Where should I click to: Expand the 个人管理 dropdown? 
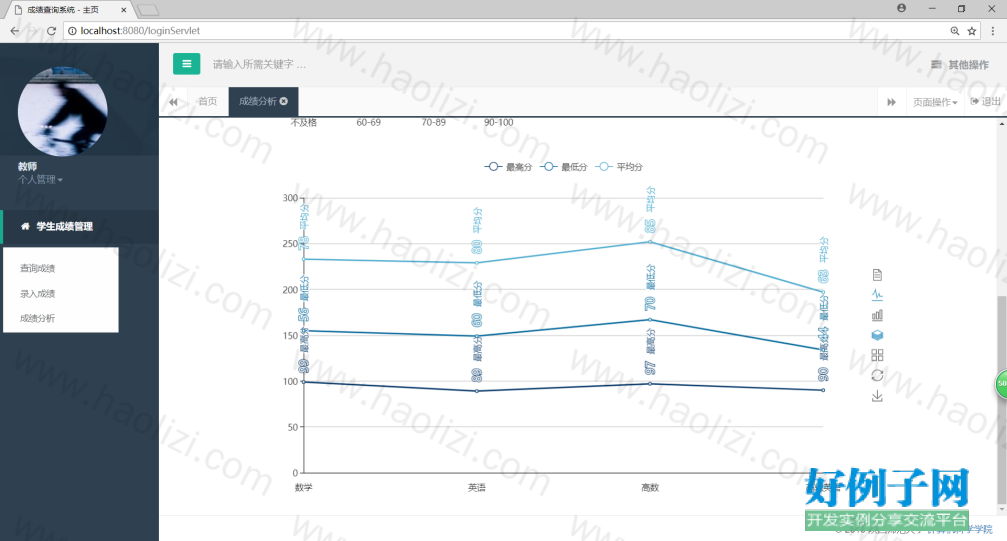40,180
